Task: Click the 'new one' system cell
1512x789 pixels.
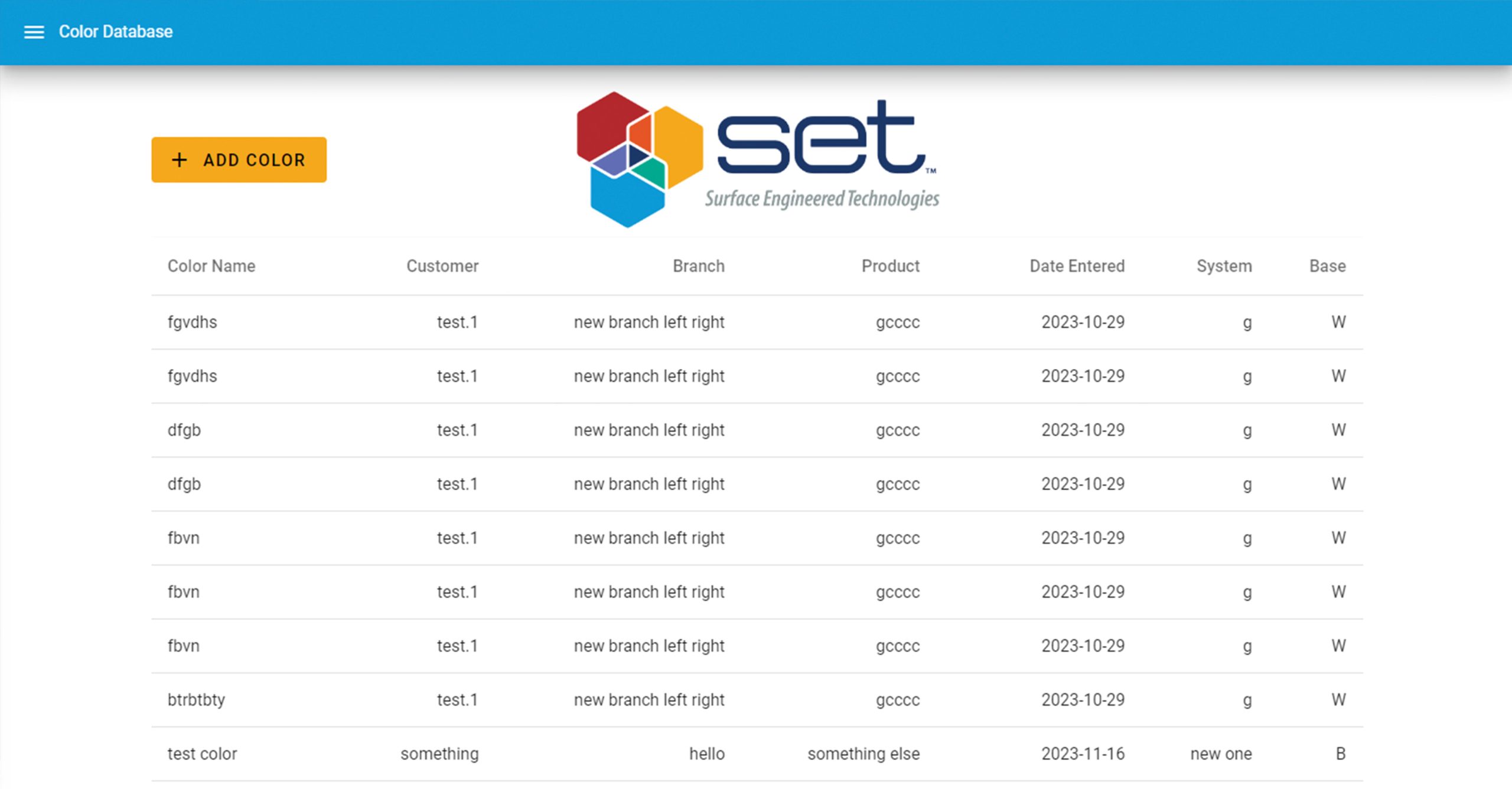Action: click(1221, 754)
